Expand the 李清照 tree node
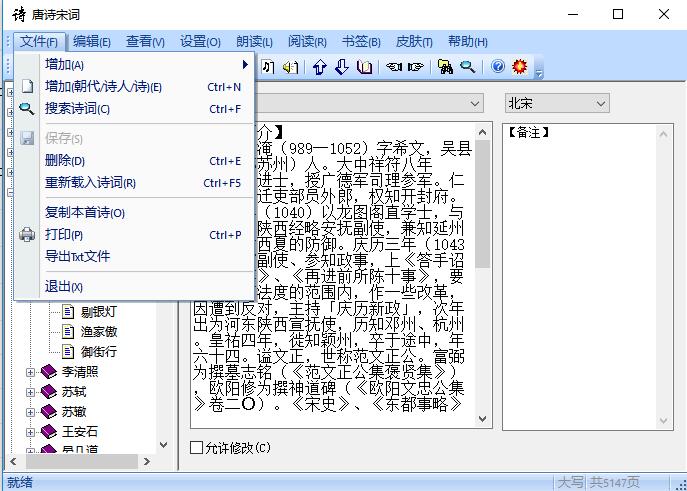 (x=30, y=372)
